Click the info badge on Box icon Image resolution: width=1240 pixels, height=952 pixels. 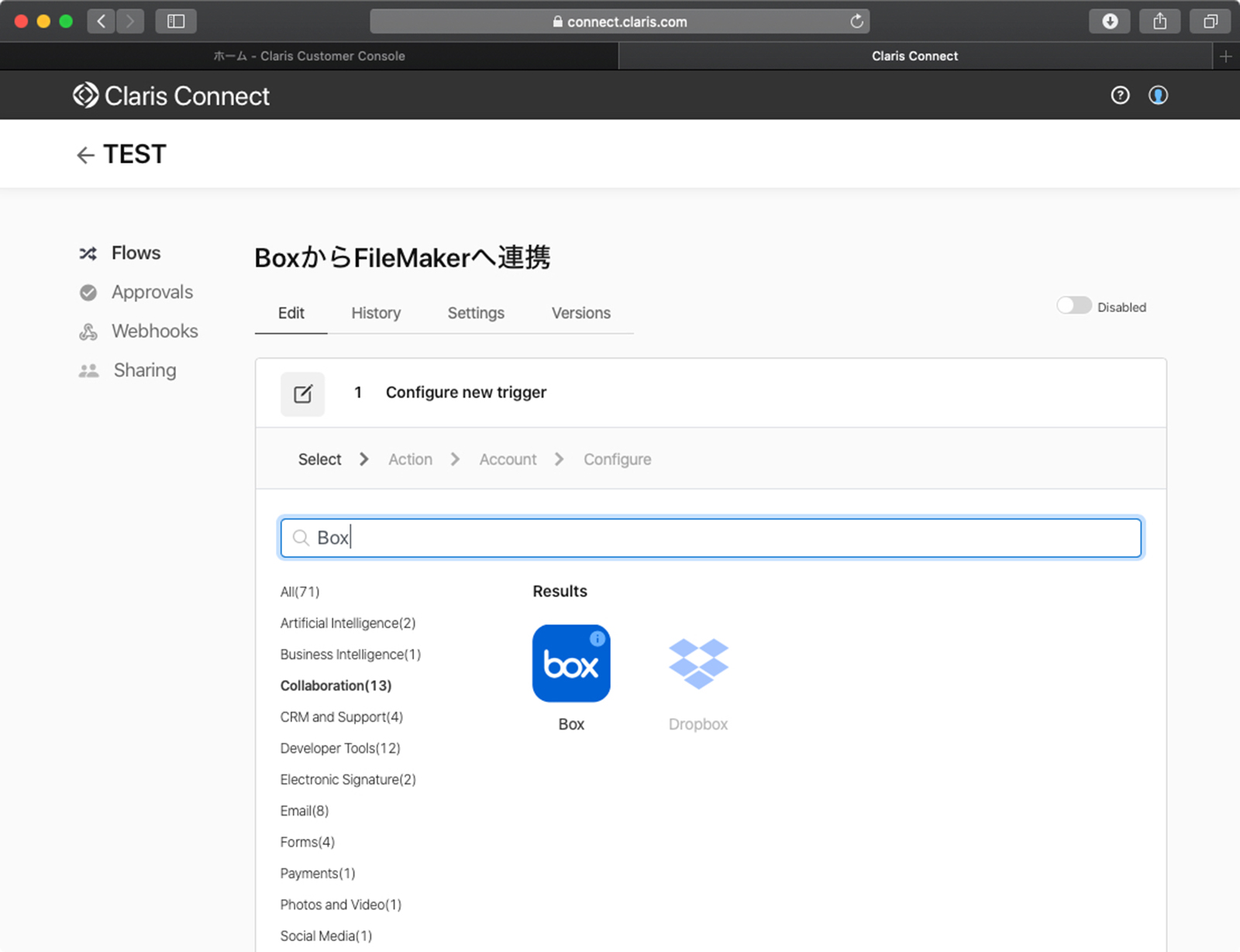pos(598,638)
